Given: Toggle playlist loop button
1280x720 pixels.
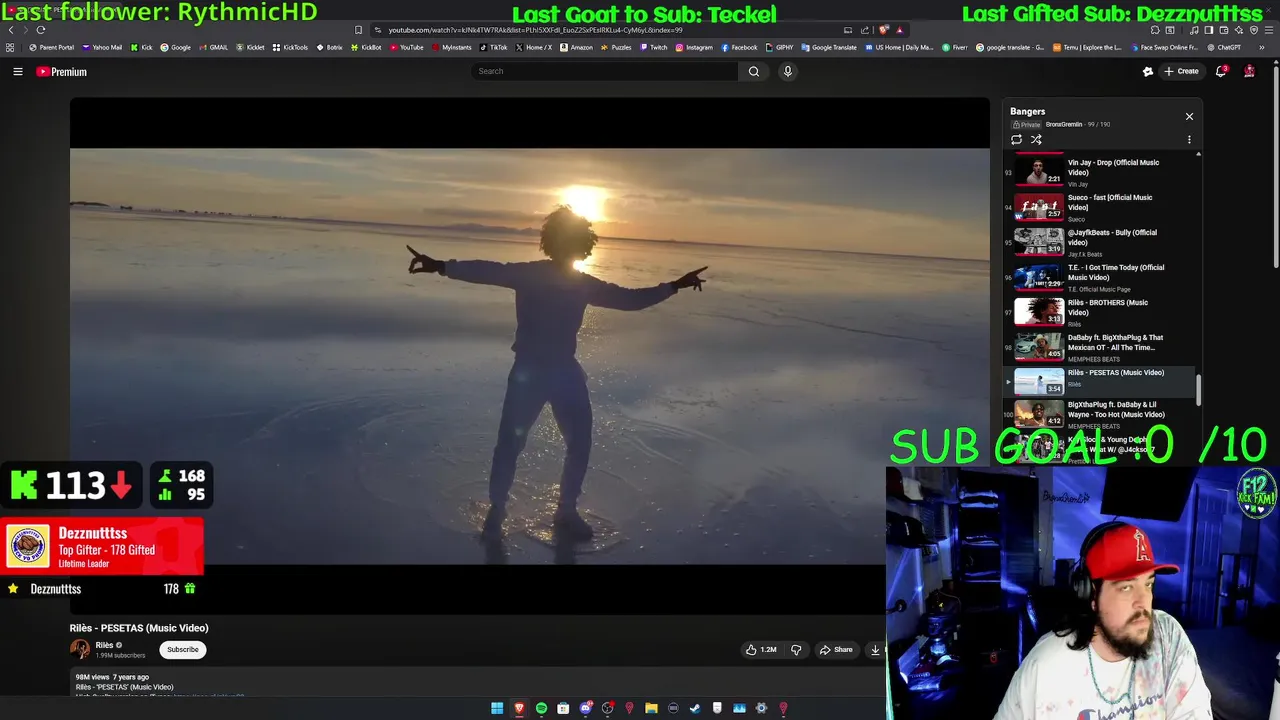Looking at the screenshot, I should (x=1016, y=140).
